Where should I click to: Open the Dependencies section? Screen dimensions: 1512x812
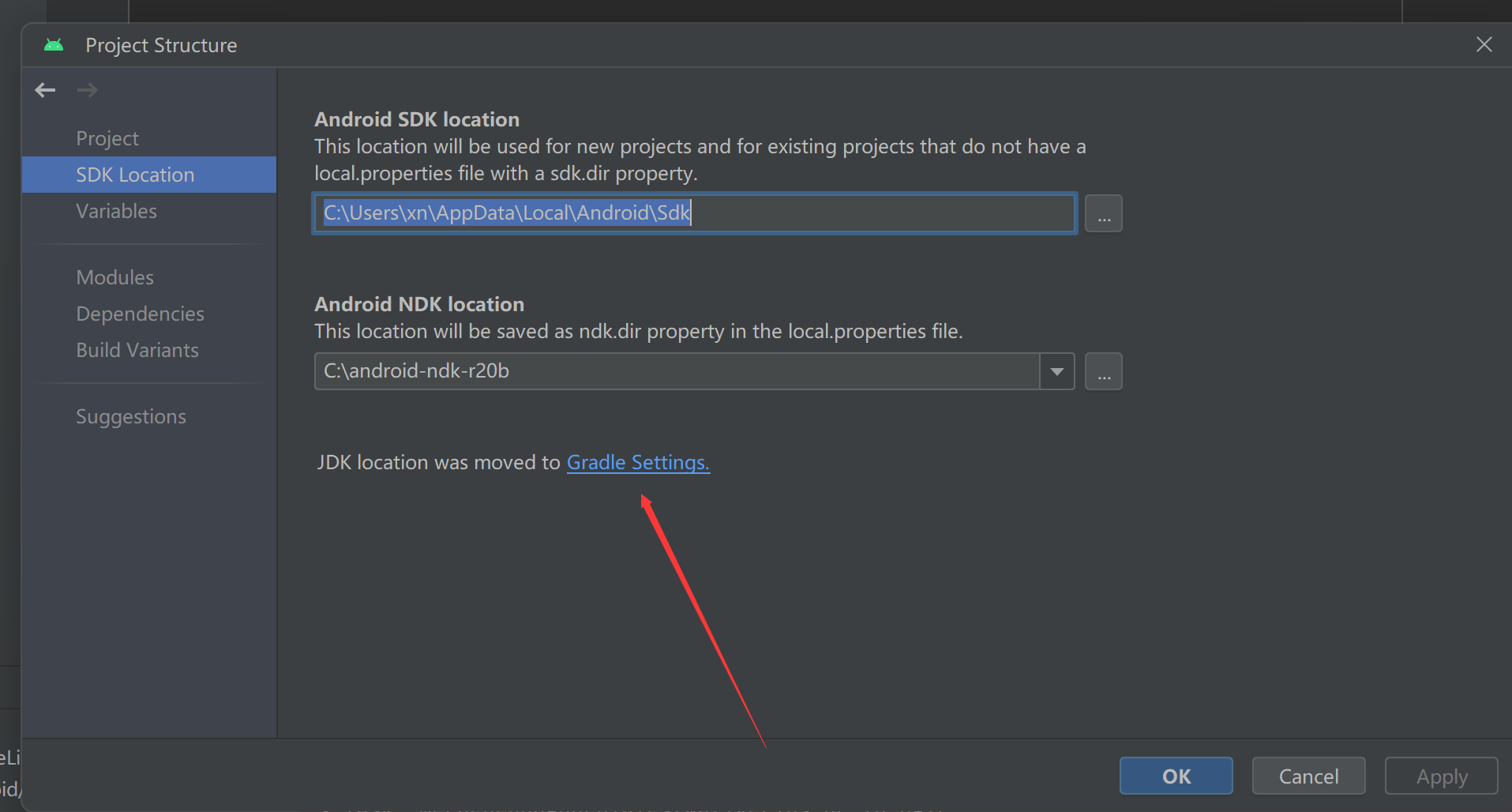click(140, 314)
